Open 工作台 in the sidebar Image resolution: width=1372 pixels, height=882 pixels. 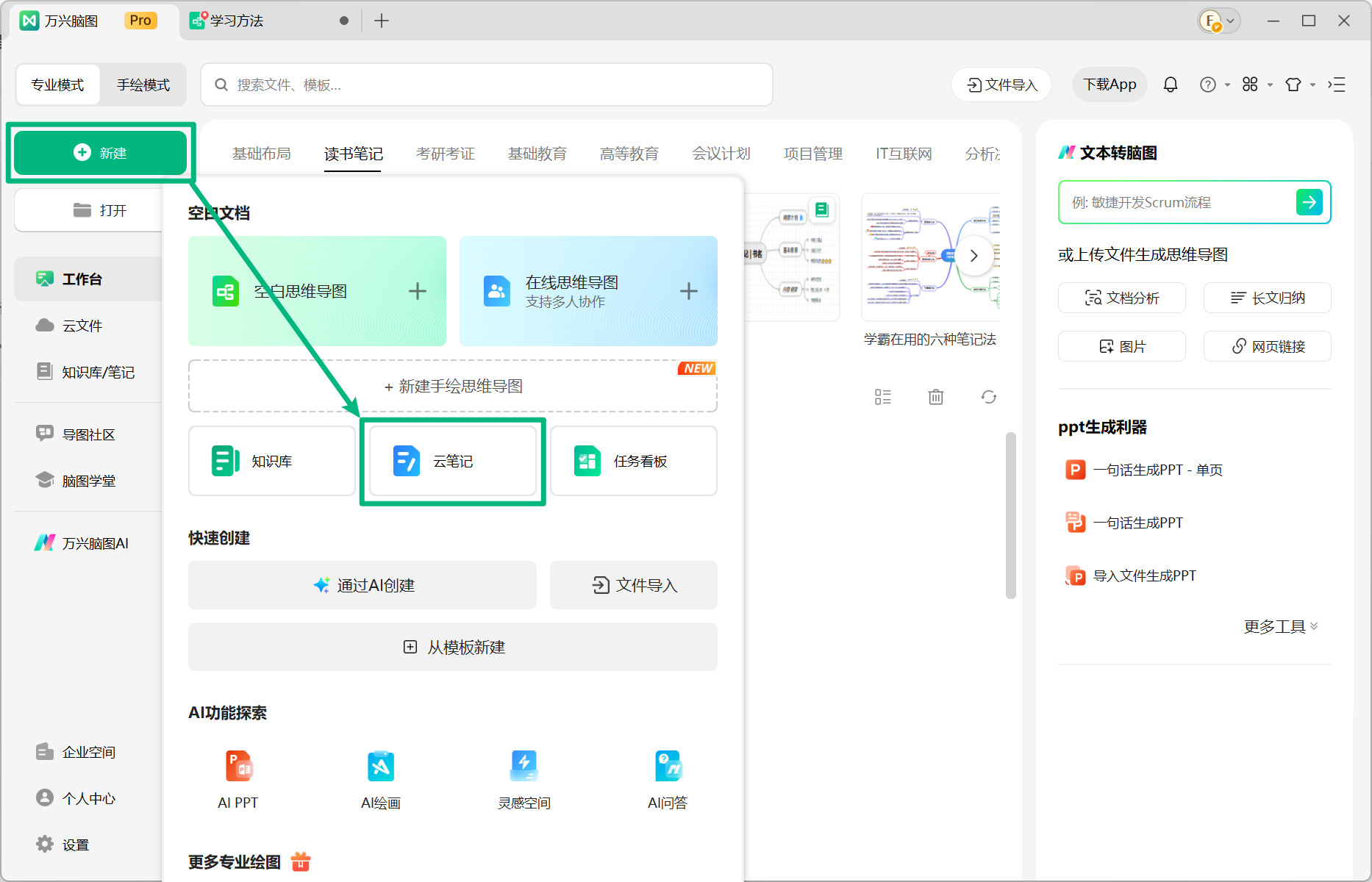tap(87, 279)
